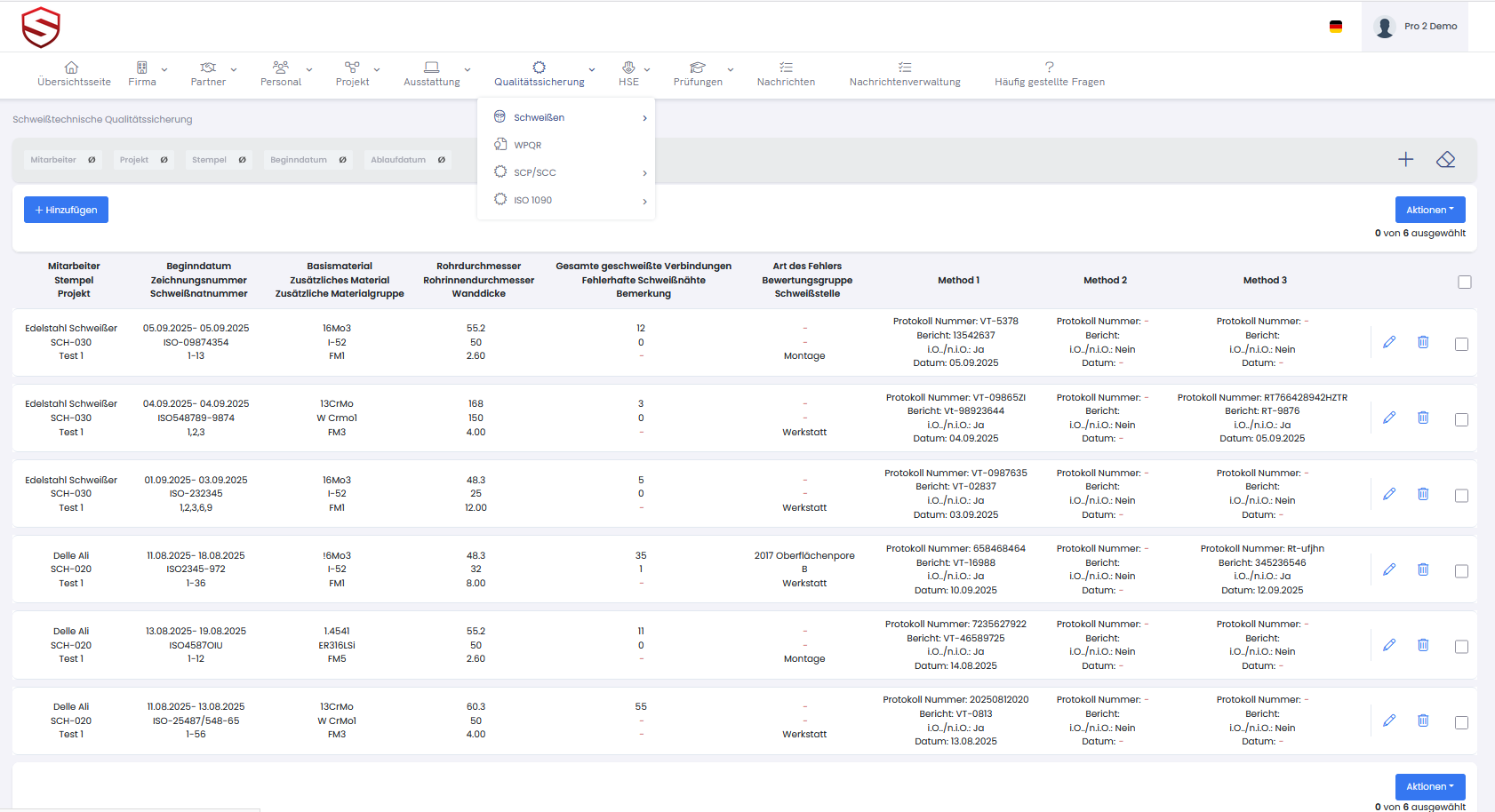Image resolution: width=1495 pixels, height=812 pixels.
Task: Select WPQR from the Qualitätssicherung menu
Action: click(527, 145)
